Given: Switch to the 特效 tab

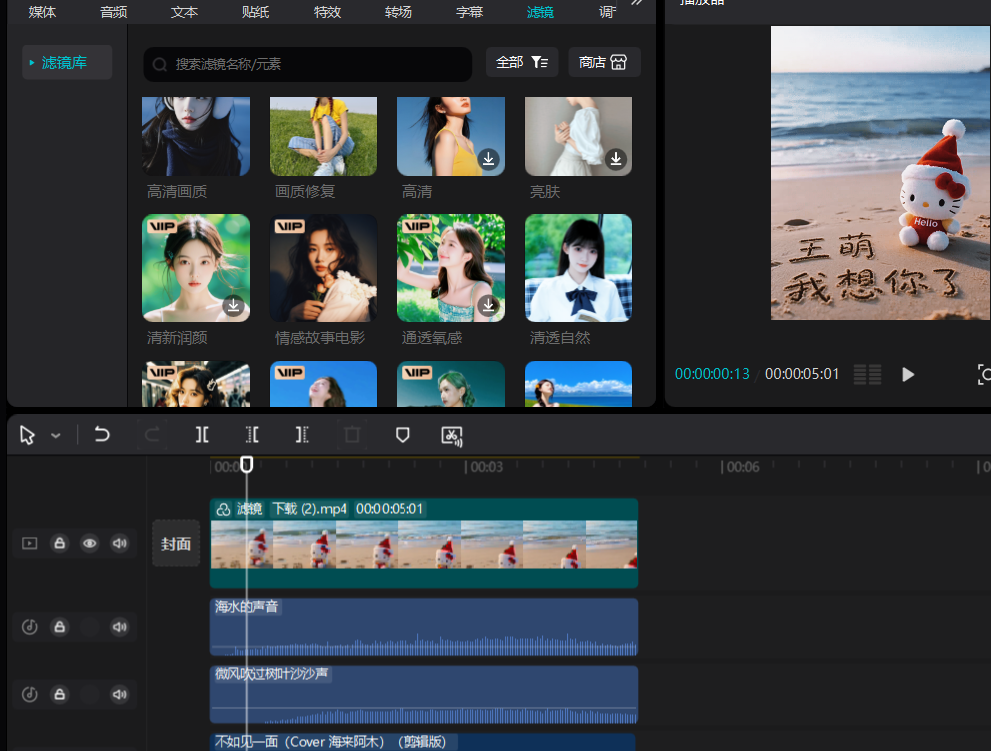Looking at the screenshot, I should click(327, 11).
